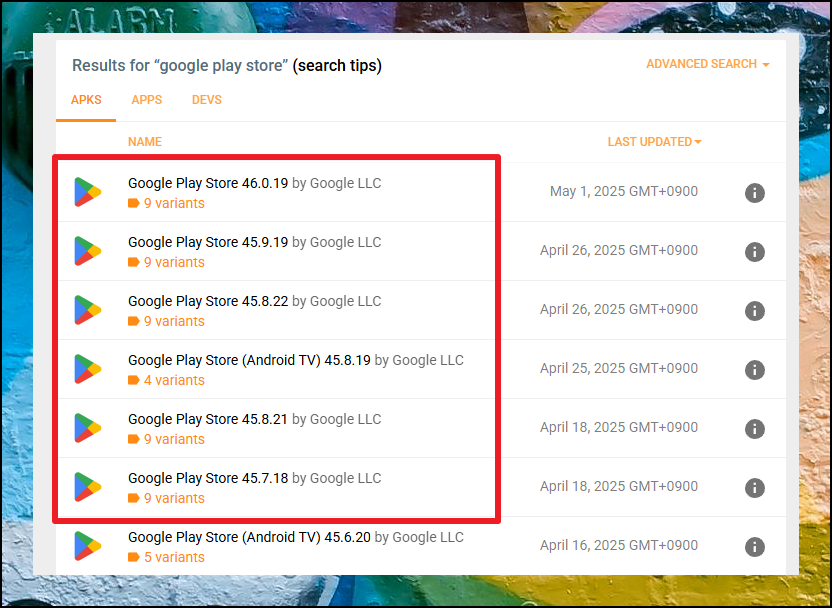Switch to the APPS tab
Image resolution: width=832 pixels, height=608 pixels.
(x=147, y=100)
